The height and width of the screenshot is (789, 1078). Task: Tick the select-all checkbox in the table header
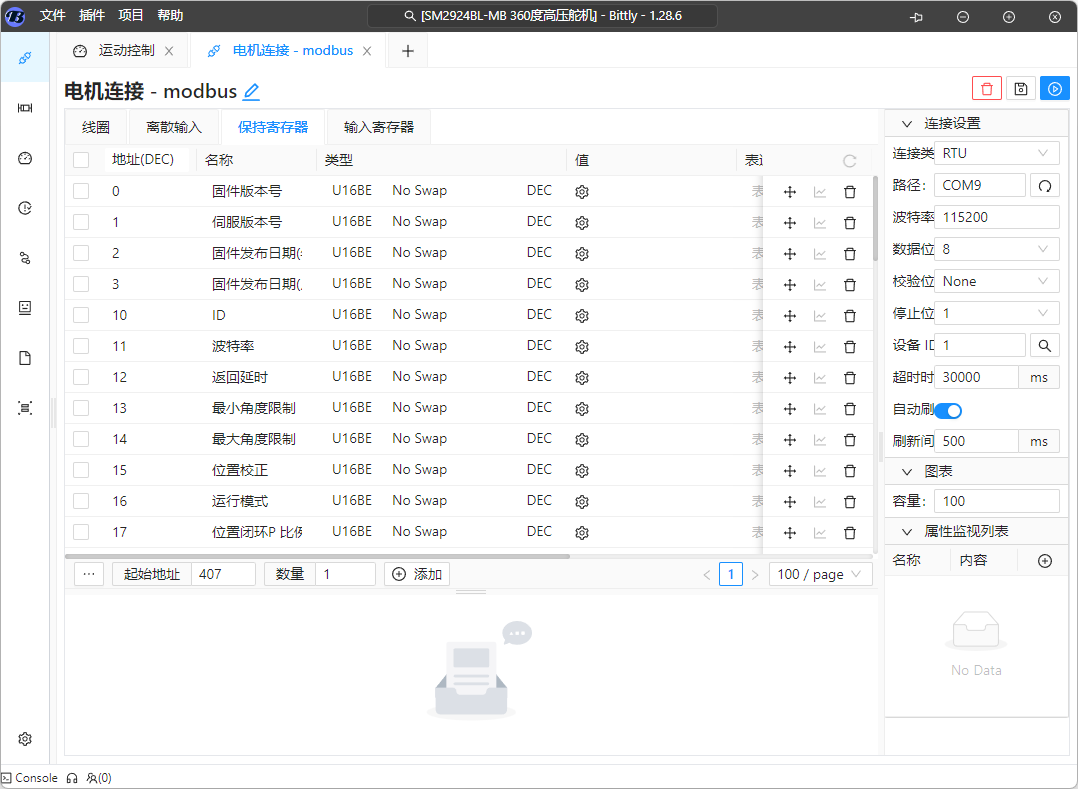click(81, 160)
